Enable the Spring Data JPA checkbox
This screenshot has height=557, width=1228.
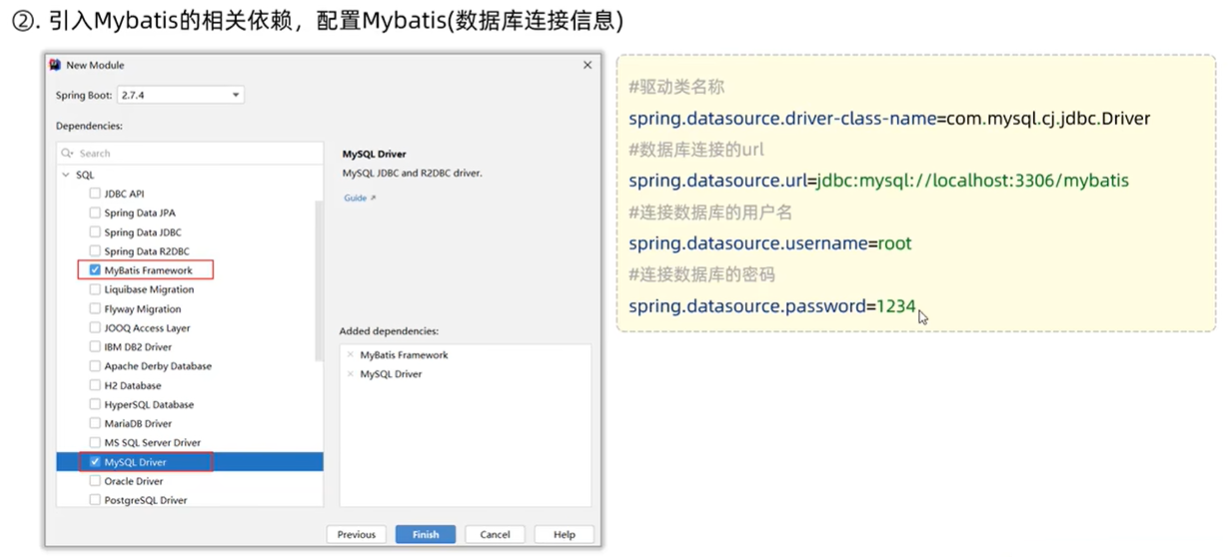pyautogui.click(x=95, y=212)
